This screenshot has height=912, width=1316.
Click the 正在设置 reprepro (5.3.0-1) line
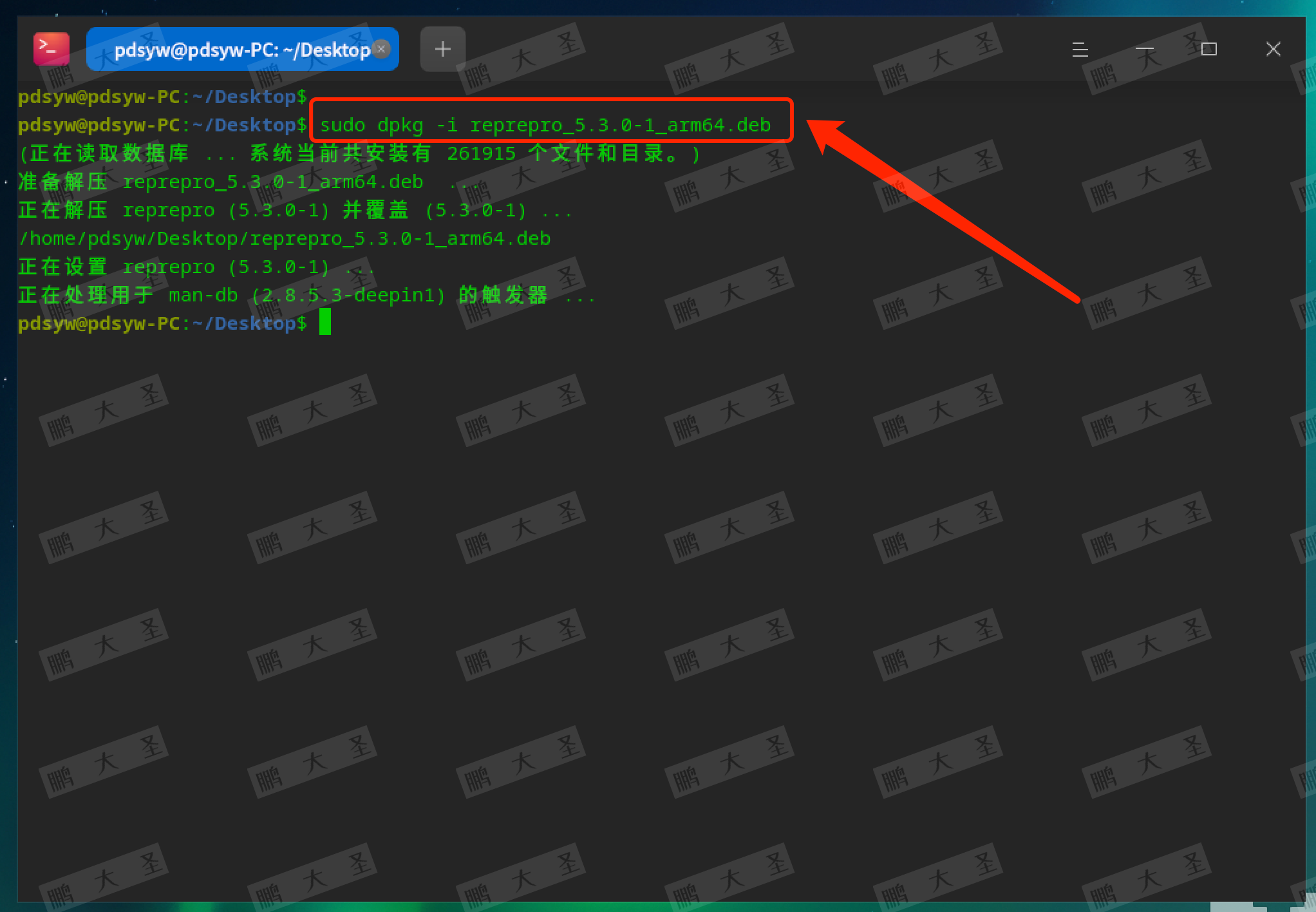coord(173,267)
